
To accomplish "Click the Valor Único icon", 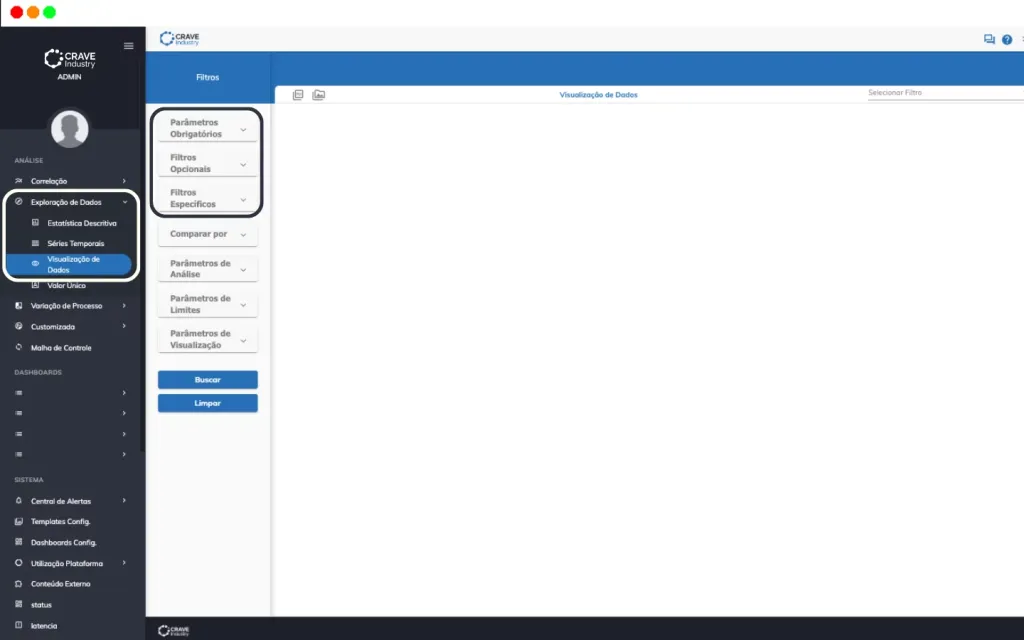I will pos(35,285).
